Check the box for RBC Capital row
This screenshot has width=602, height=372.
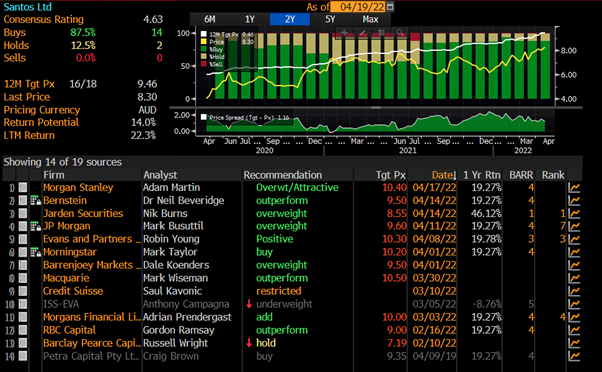click(23, 330)
